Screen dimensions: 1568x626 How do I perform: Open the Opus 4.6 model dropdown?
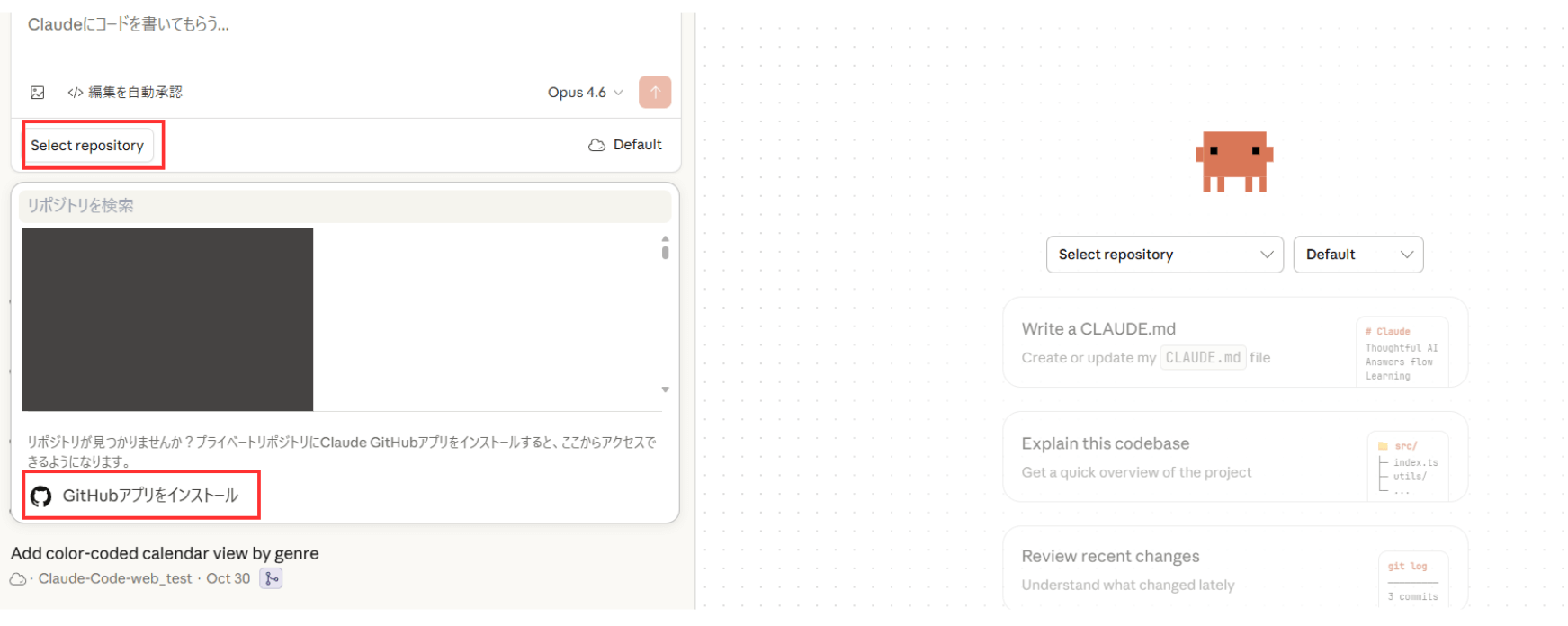[585, 93]
